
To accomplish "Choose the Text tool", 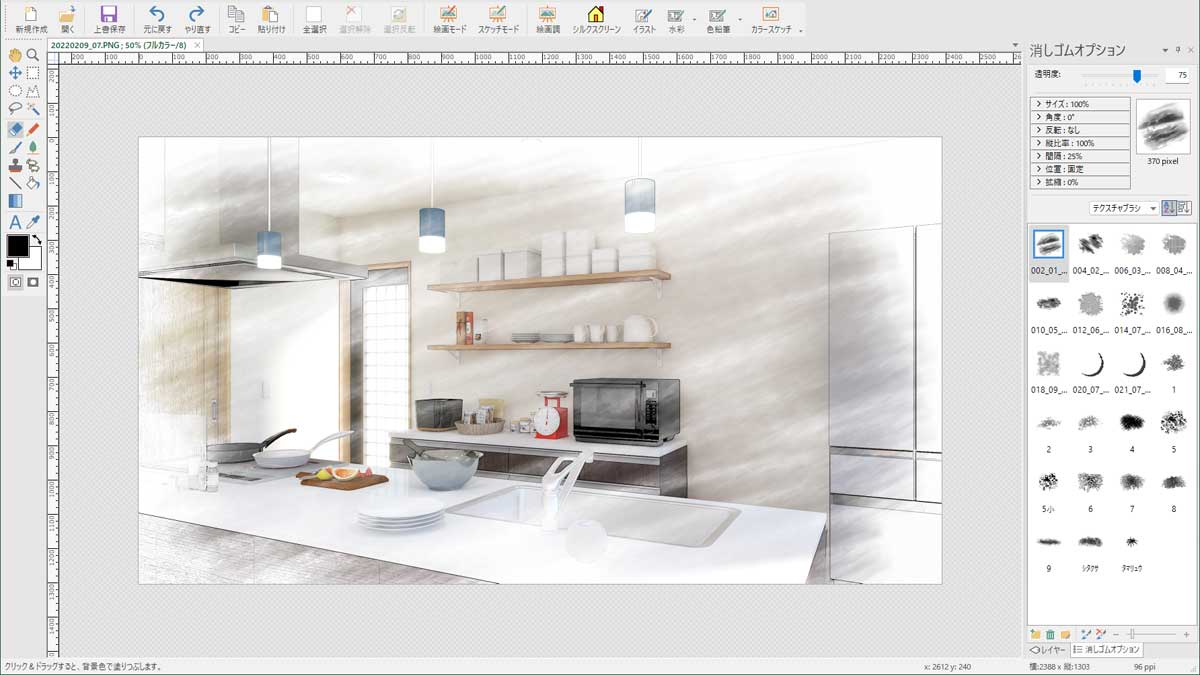I will tap(15, 222).
